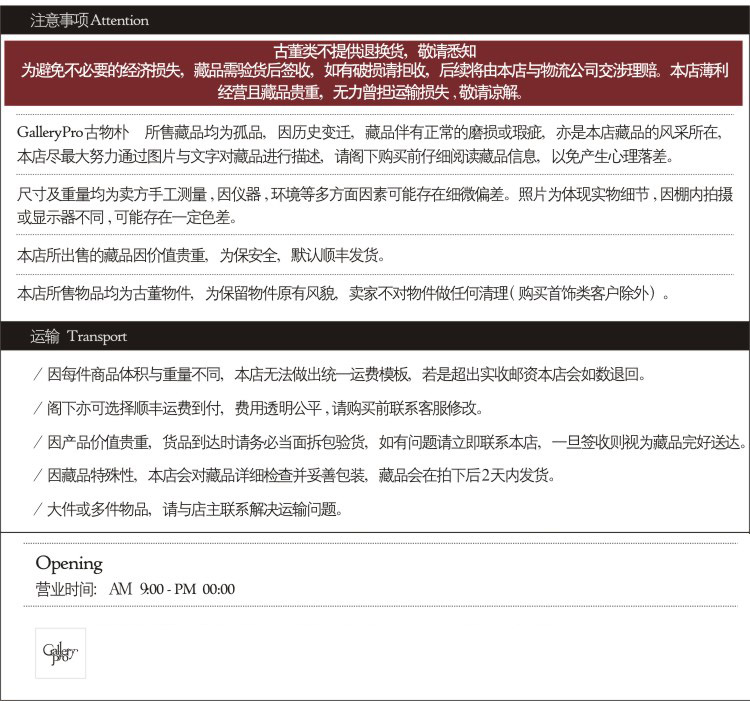The width and height of the screenshot is (750, 701).
Task: Click the transport line 因产品价值贵重
Action: (390, 442)
